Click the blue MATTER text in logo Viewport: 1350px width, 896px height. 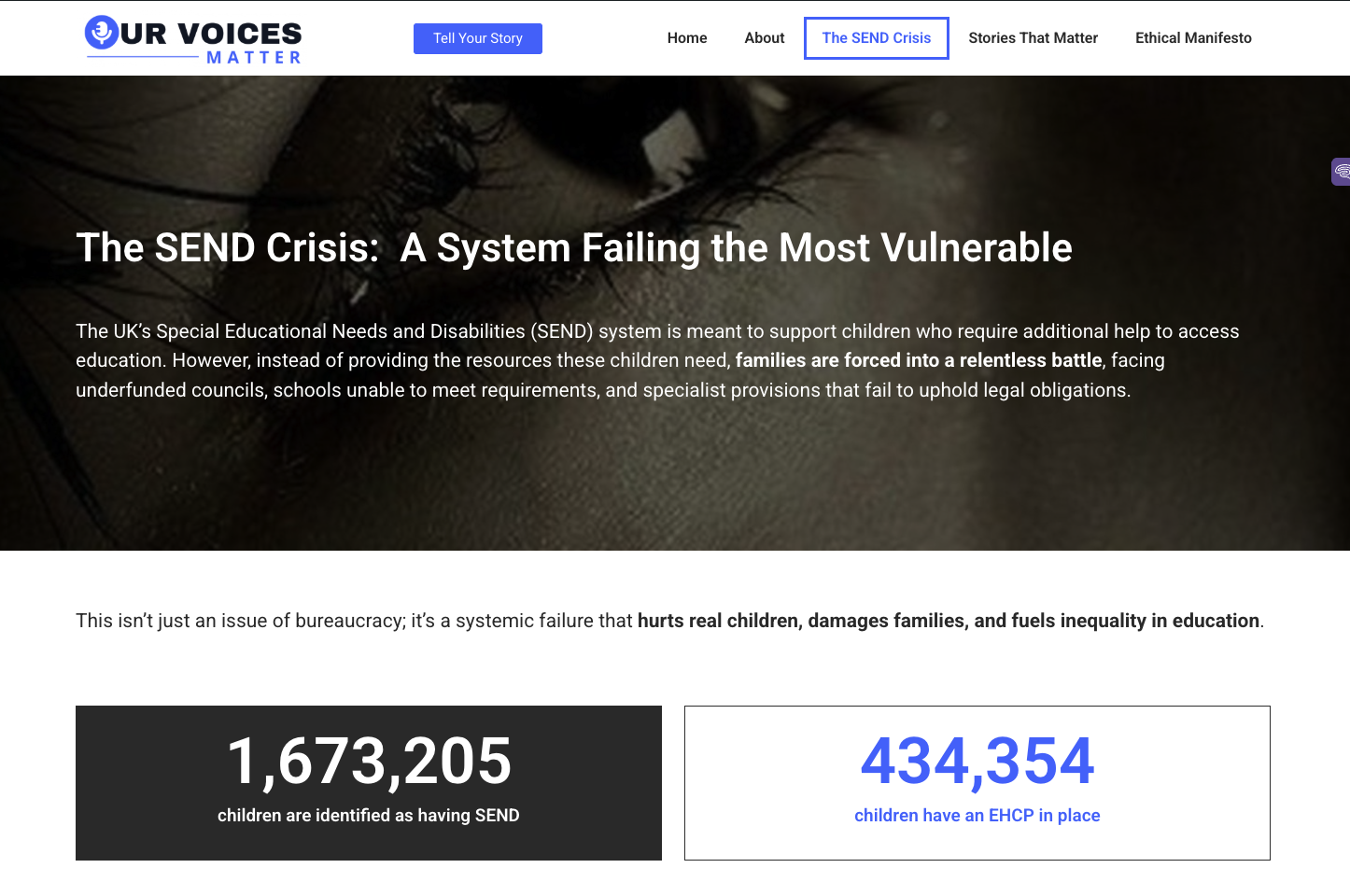click(254, 58)
